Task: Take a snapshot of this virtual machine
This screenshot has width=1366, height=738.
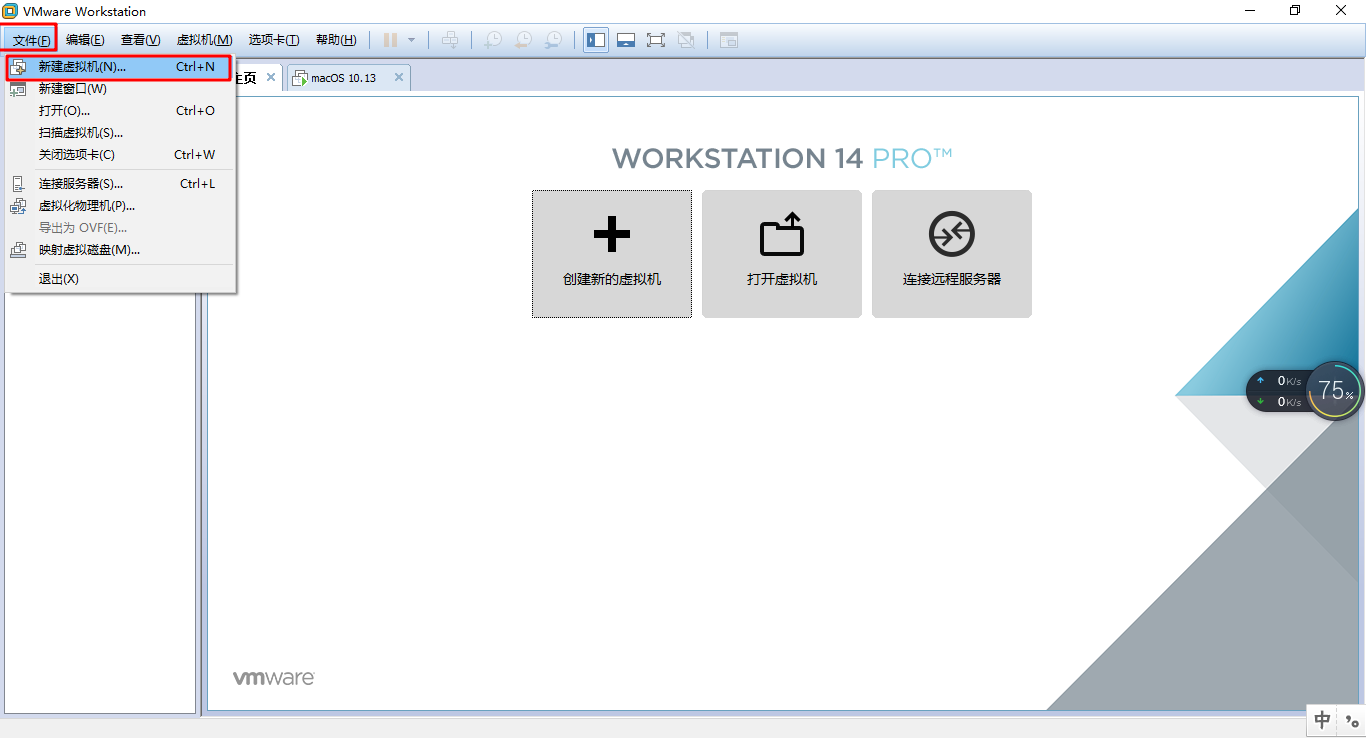Action: click(x=492, y=40)
